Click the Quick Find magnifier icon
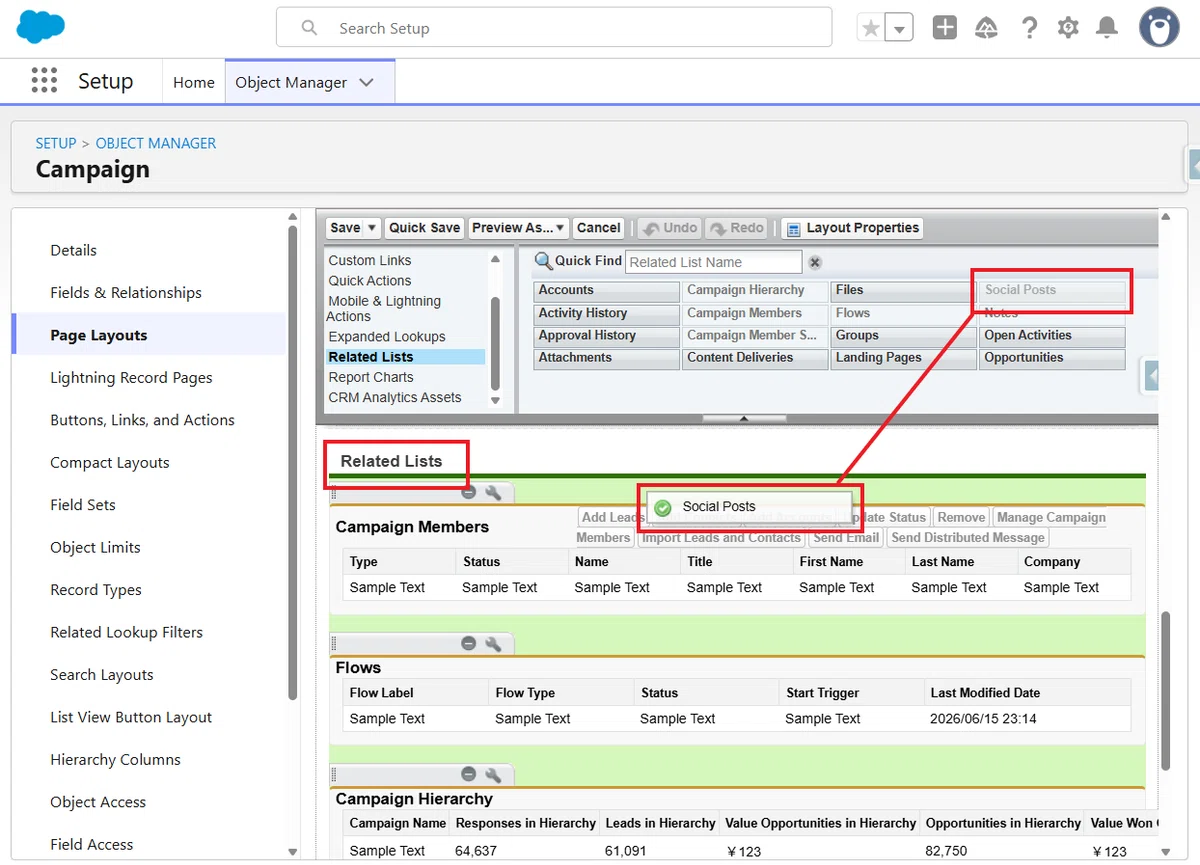This screenshot has height=865, width=1200. tap(543, 261)
